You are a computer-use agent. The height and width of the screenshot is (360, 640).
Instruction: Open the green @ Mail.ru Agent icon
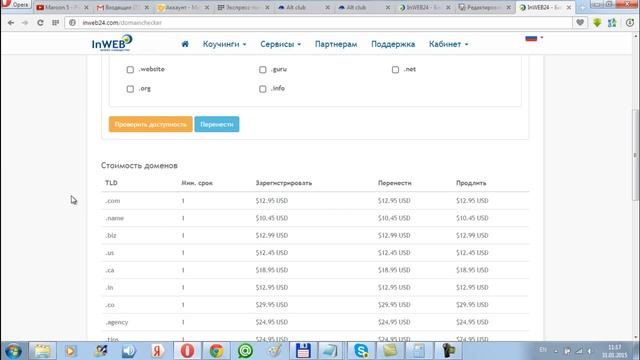tap(245, 351)
